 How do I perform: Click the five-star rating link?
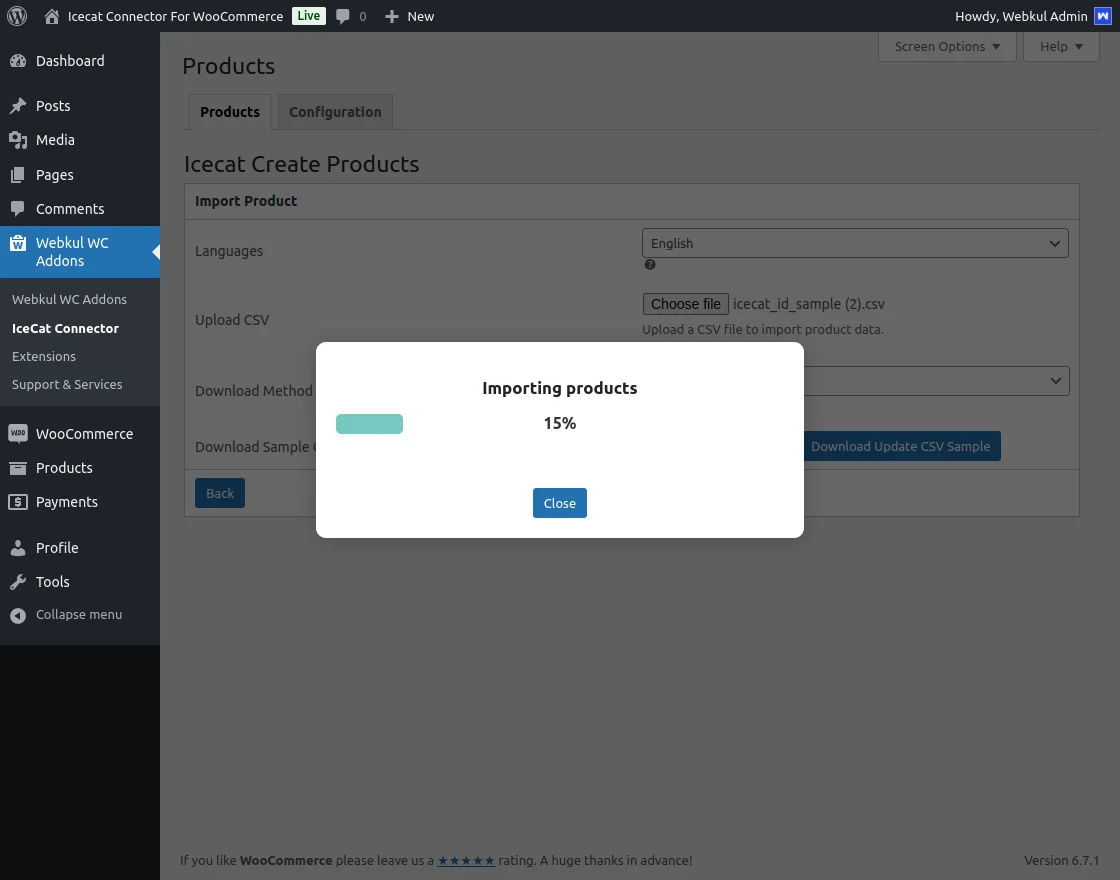click(466, 861)
